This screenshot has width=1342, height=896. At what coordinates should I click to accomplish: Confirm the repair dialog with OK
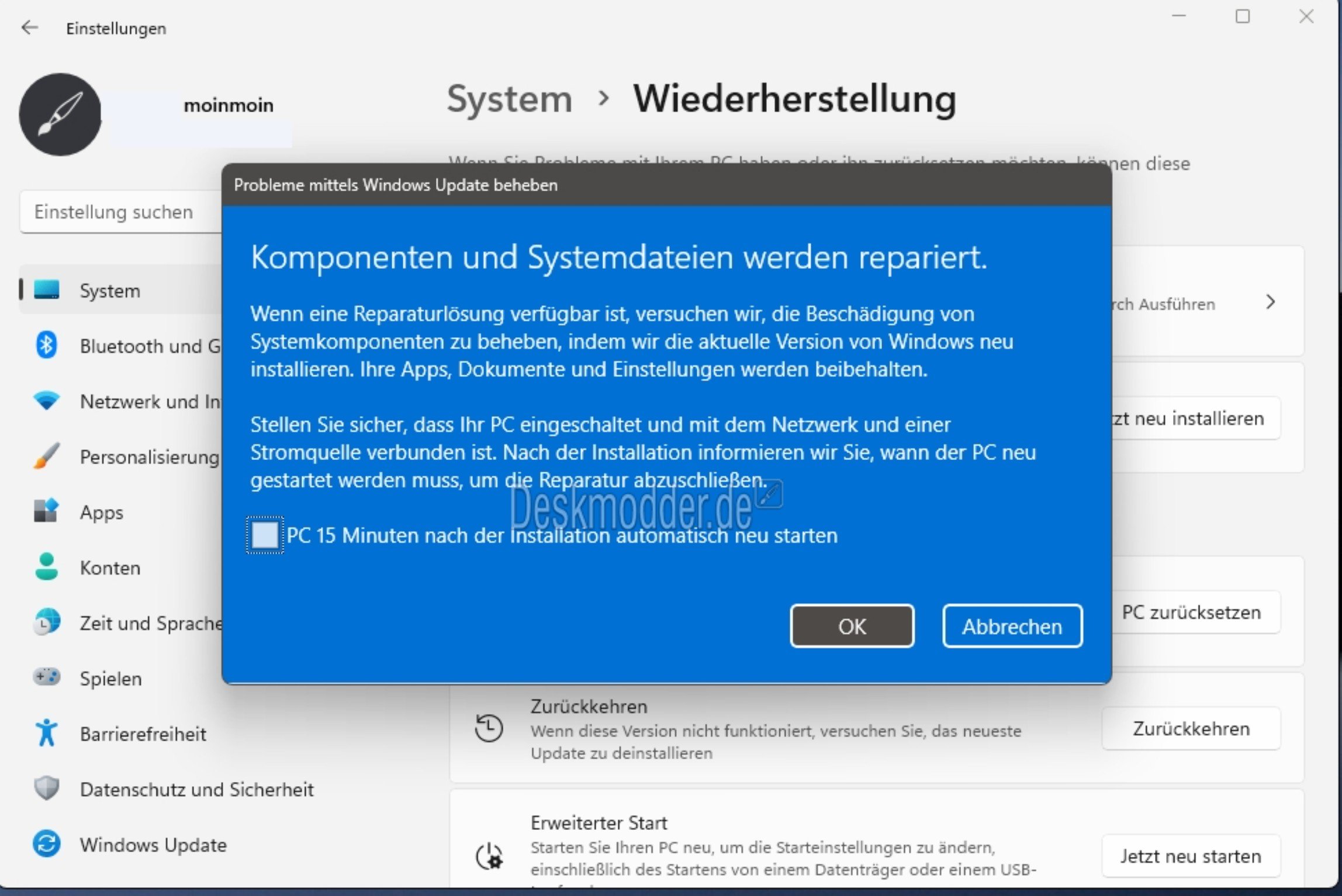[852, 626]
